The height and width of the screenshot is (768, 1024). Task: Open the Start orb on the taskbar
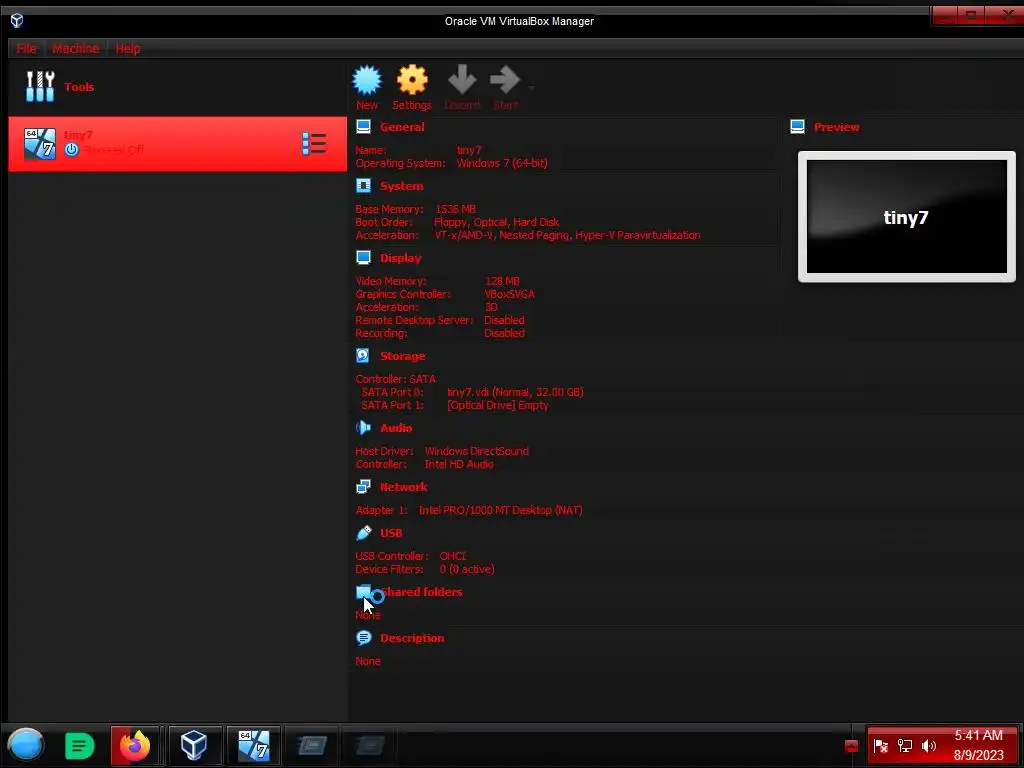pos(25,745)
